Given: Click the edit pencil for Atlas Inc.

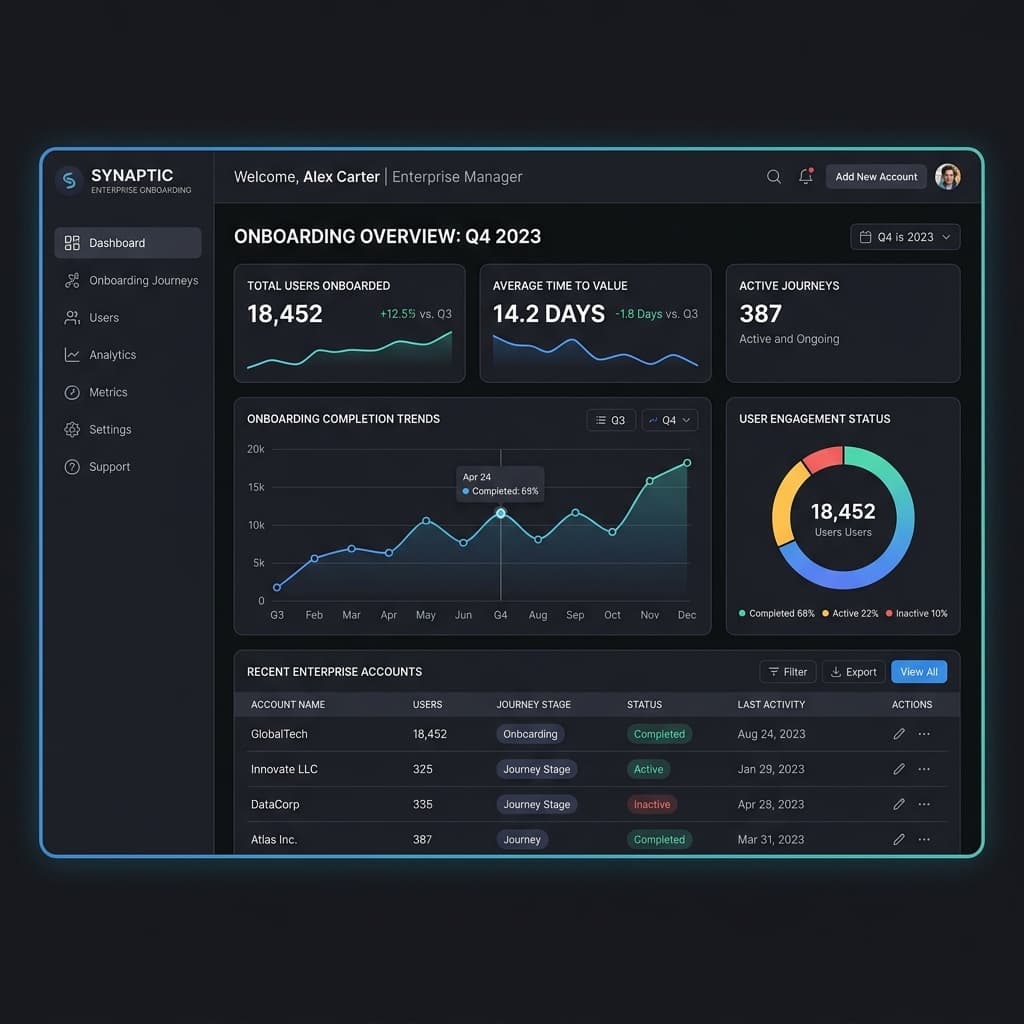Looking at the screenshot, I should (x=899, y=839).
